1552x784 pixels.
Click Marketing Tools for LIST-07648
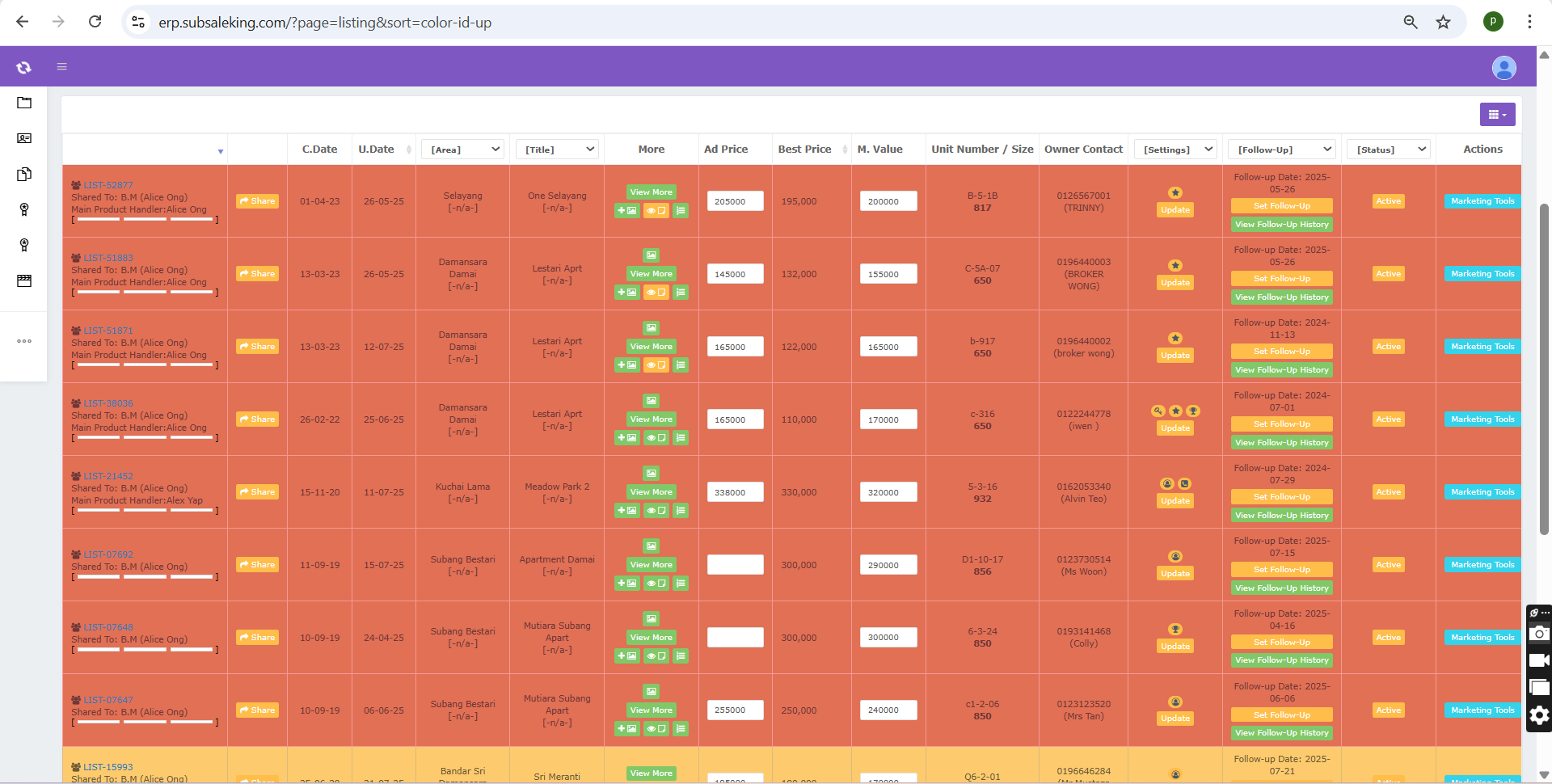click(1482, 638)
